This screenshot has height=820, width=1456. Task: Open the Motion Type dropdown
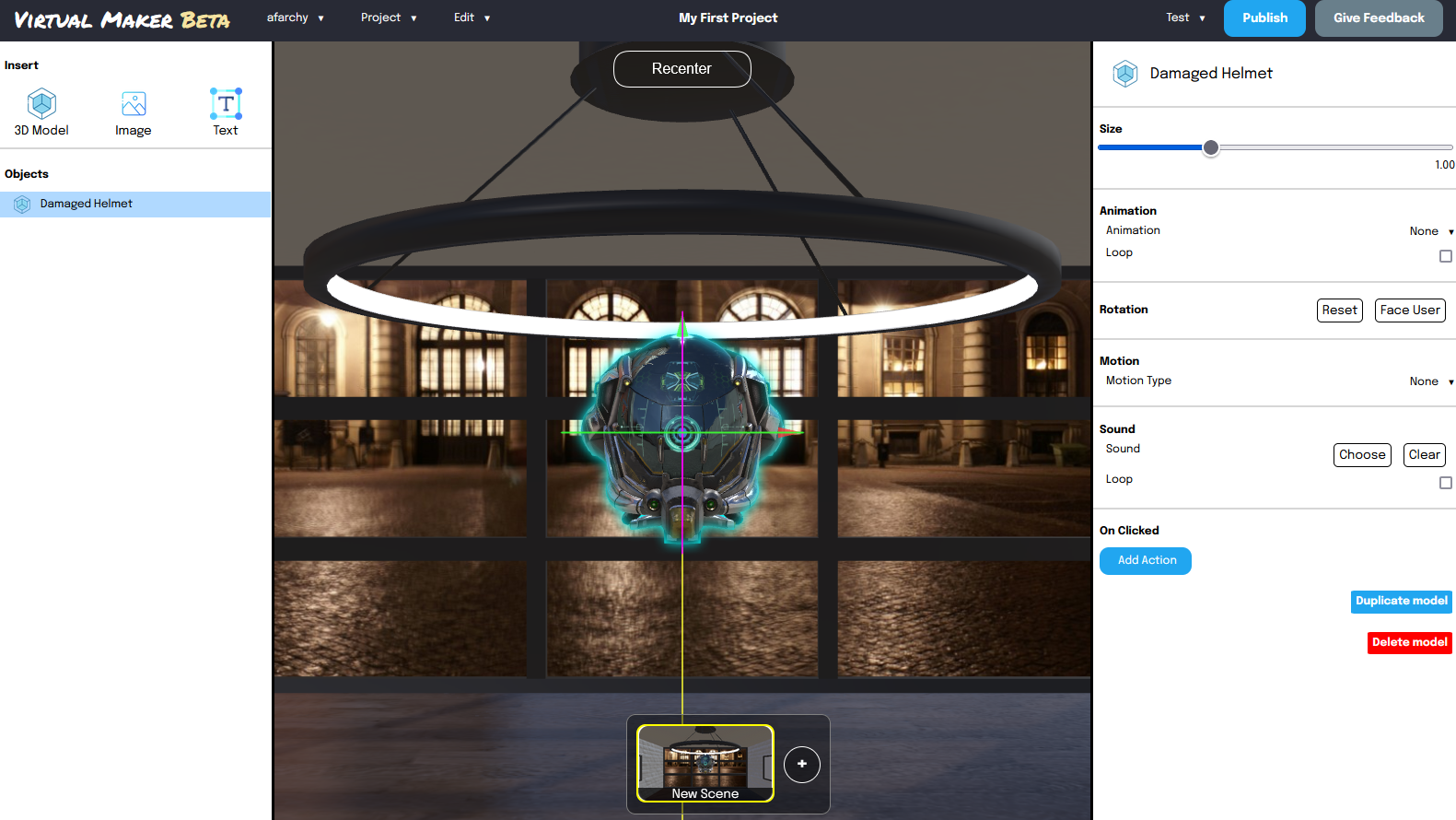1431,381
